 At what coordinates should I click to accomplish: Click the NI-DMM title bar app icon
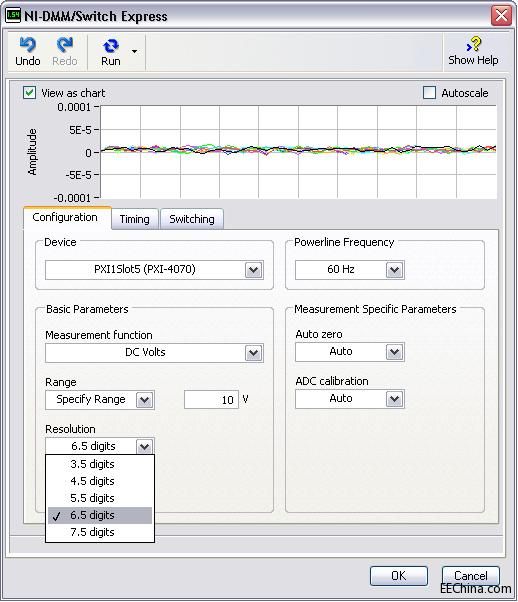[13, 16]
